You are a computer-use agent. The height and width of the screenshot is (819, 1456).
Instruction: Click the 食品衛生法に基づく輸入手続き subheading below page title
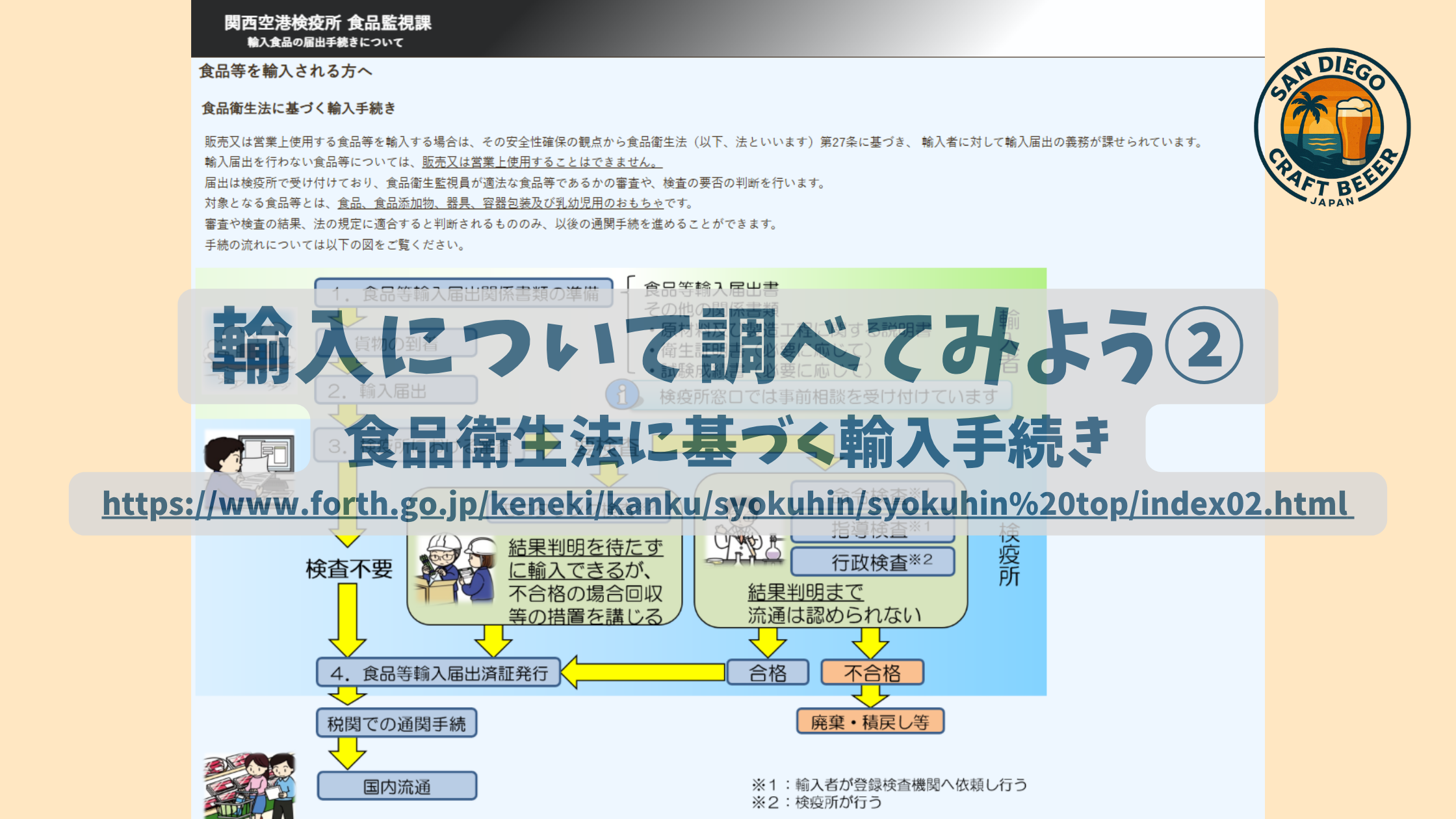[x=299, y=108]
